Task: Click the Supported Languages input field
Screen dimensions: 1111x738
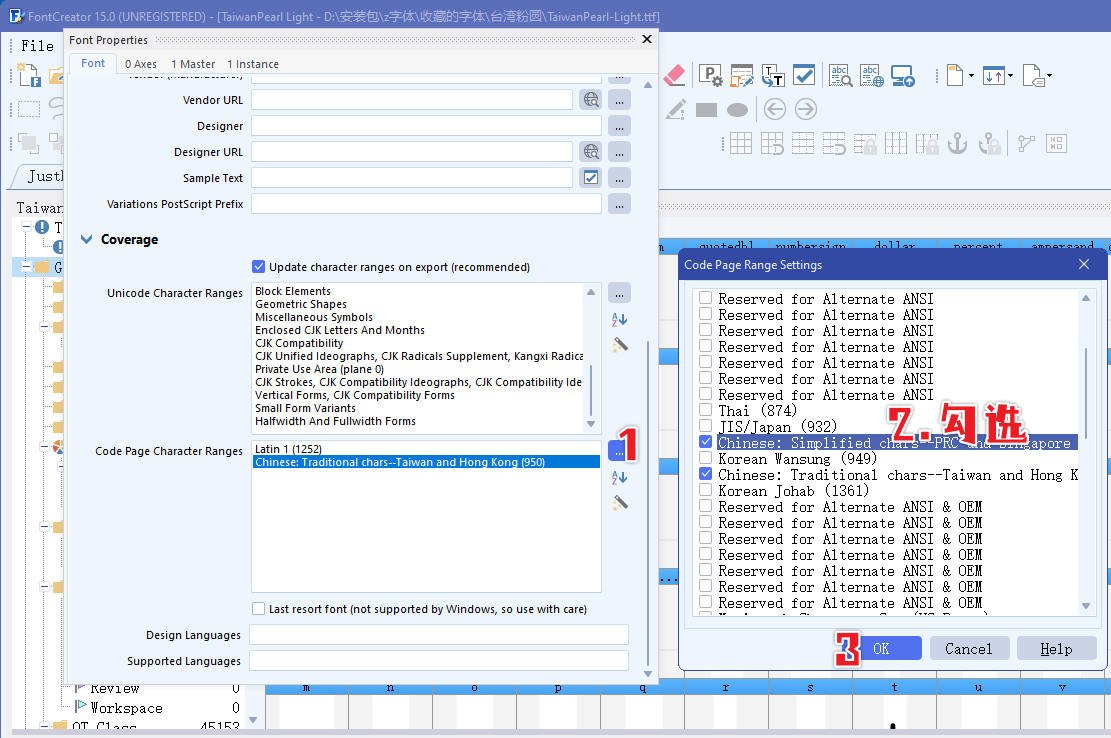Action: click(x=439, y=661)
